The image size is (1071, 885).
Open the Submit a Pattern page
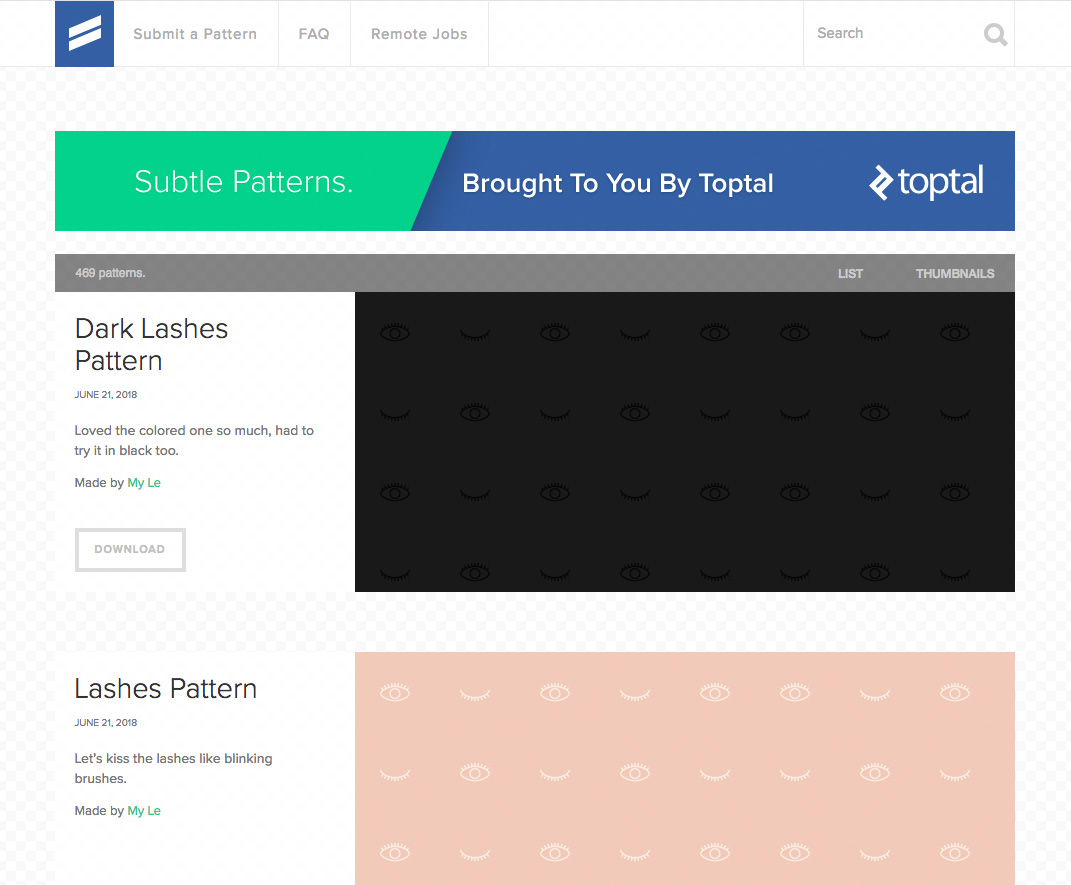(x=195, y=33)
